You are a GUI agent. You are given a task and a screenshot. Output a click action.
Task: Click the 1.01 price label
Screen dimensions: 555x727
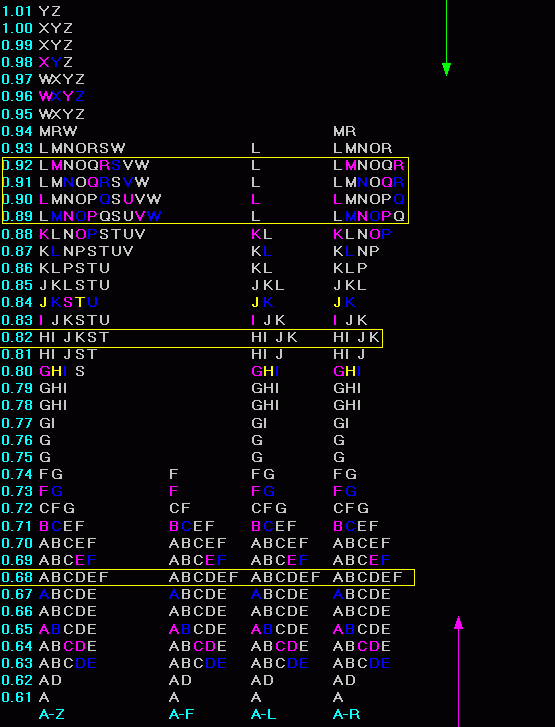click(x=17, y=11)
